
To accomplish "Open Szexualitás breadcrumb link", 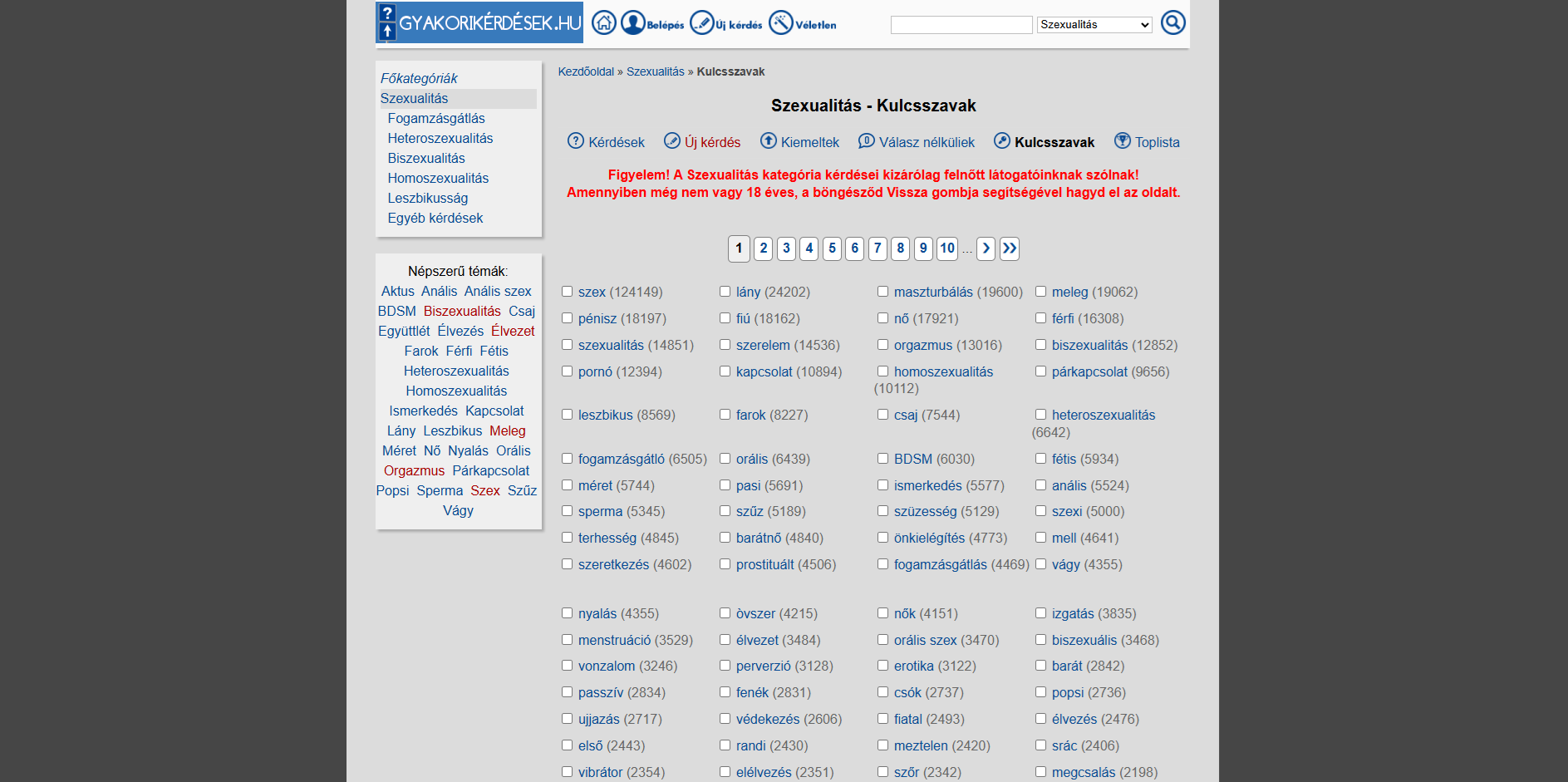I will [x=656, y=71].
